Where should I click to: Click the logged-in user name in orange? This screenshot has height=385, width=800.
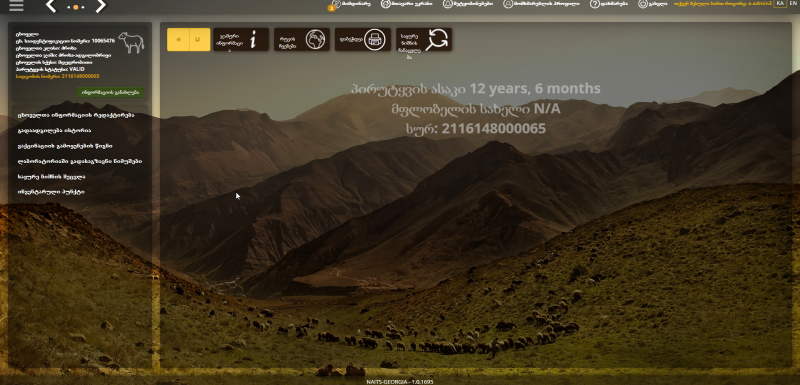tap(723, 4)
